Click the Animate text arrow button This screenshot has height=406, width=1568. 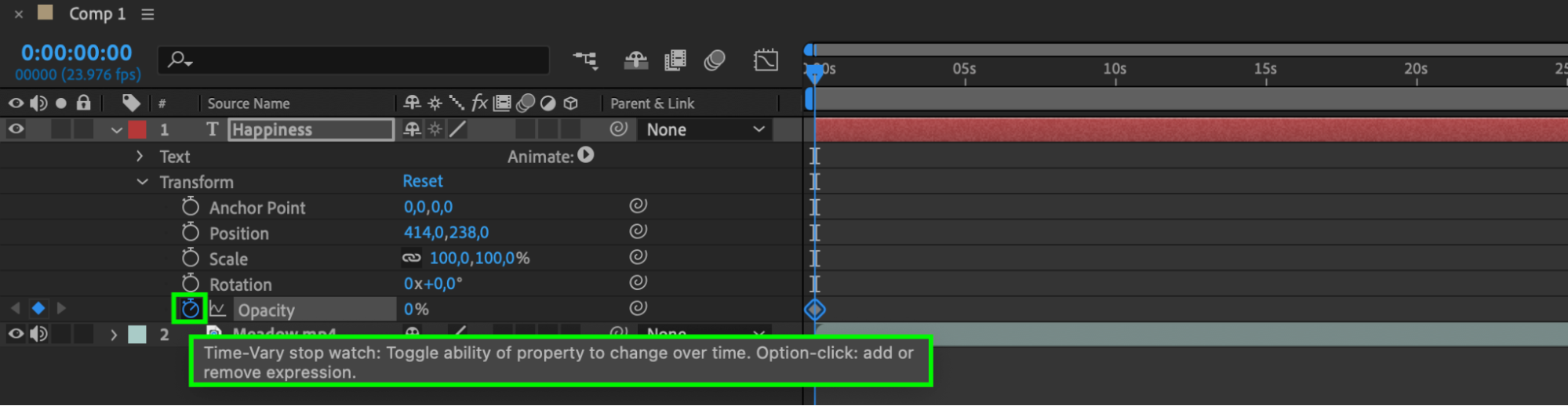pos(586,155)
